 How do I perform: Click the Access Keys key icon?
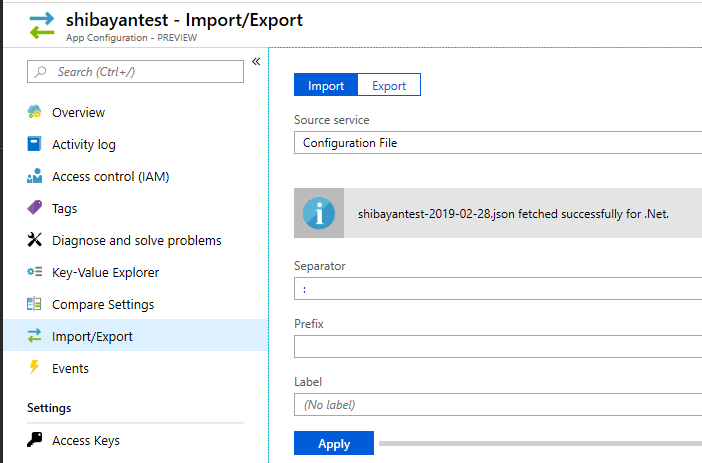pos(34,440)
